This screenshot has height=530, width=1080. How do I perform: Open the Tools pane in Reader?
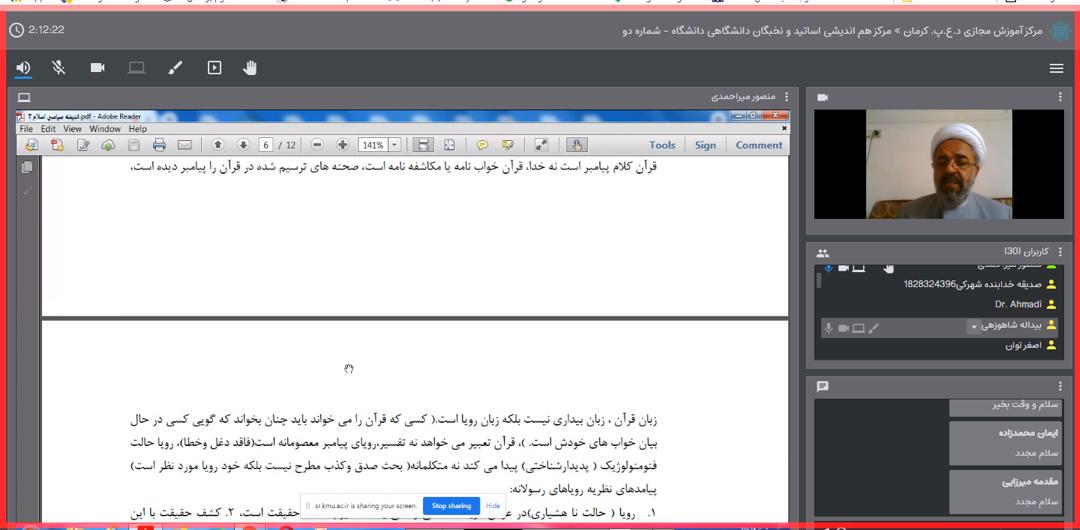[x=662, y=145]
